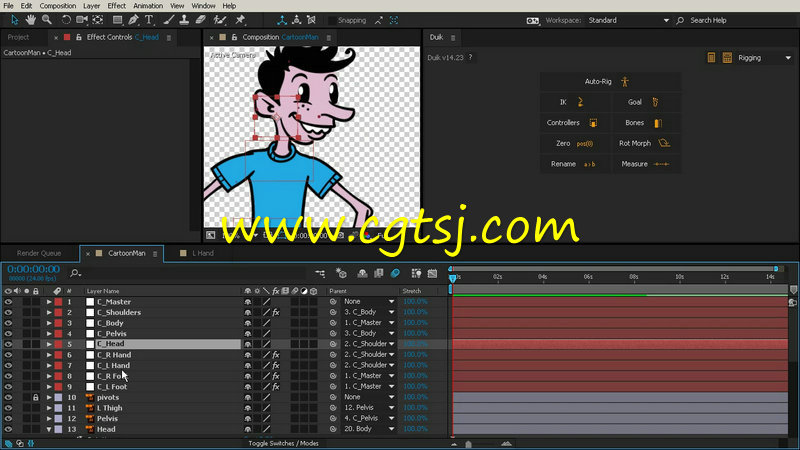Expand the Pelvis layer properties
800x450 pixels.
tap(49, 419)
